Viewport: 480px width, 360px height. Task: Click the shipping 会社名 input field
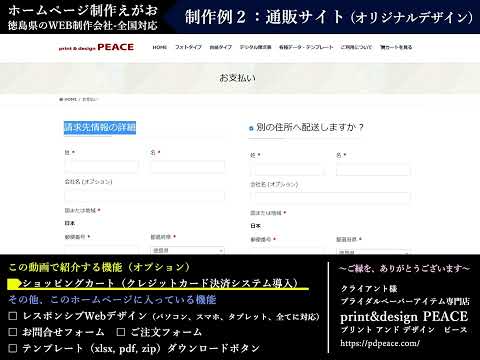click(330, 198)
